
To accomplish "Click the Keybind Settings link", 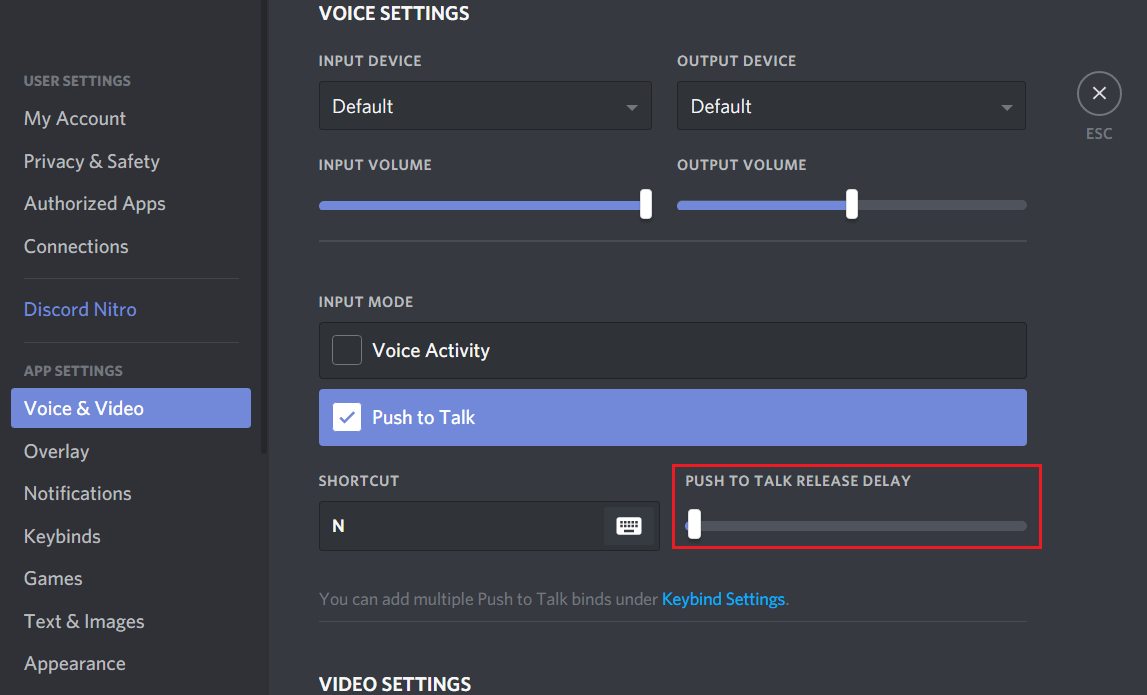I will (723, 598).
